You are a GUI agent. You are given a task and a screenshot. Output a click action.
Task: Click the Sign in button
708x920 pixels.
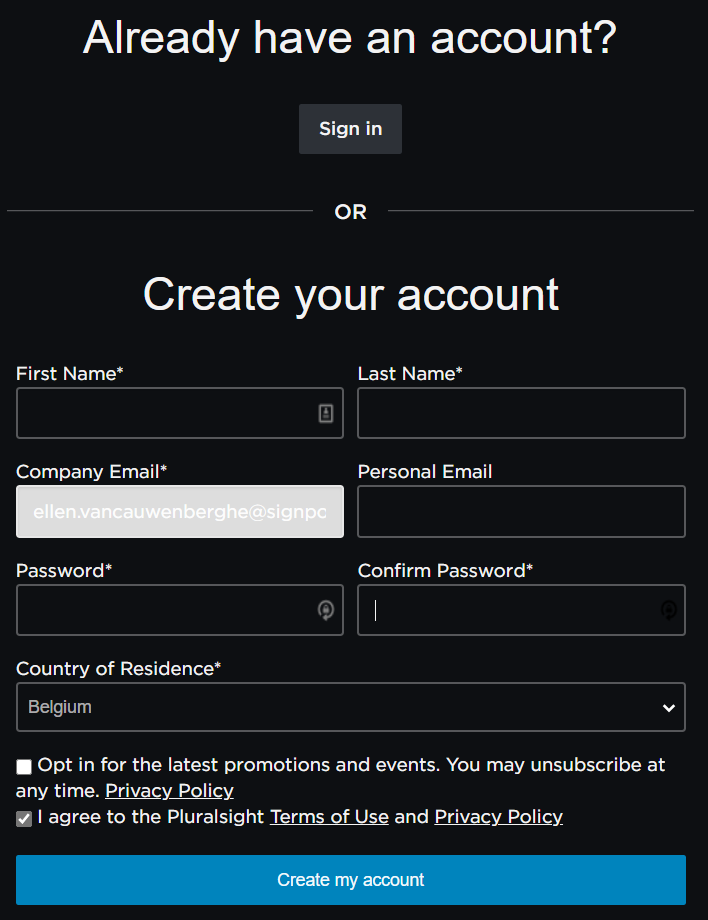point(350,129)
